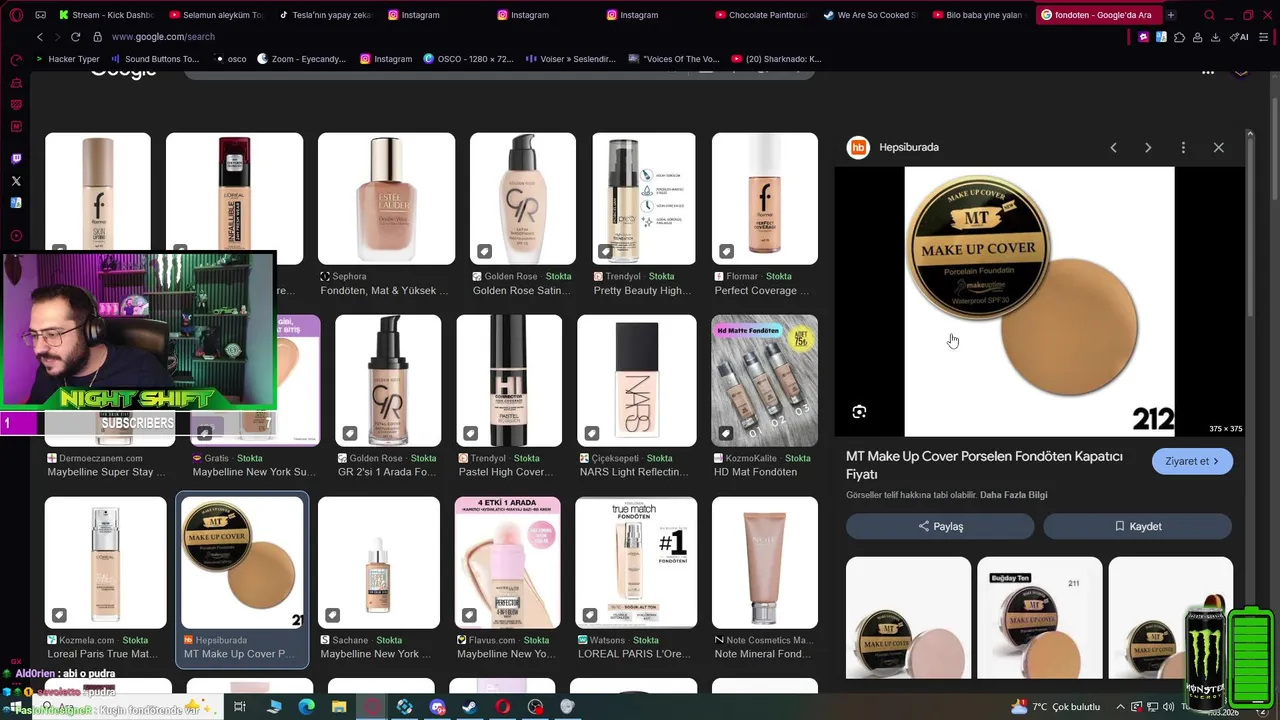Click the Paylaş share button
This screenshot has height=720, width=1280.
pyautogui.click(x=940, y=526)
